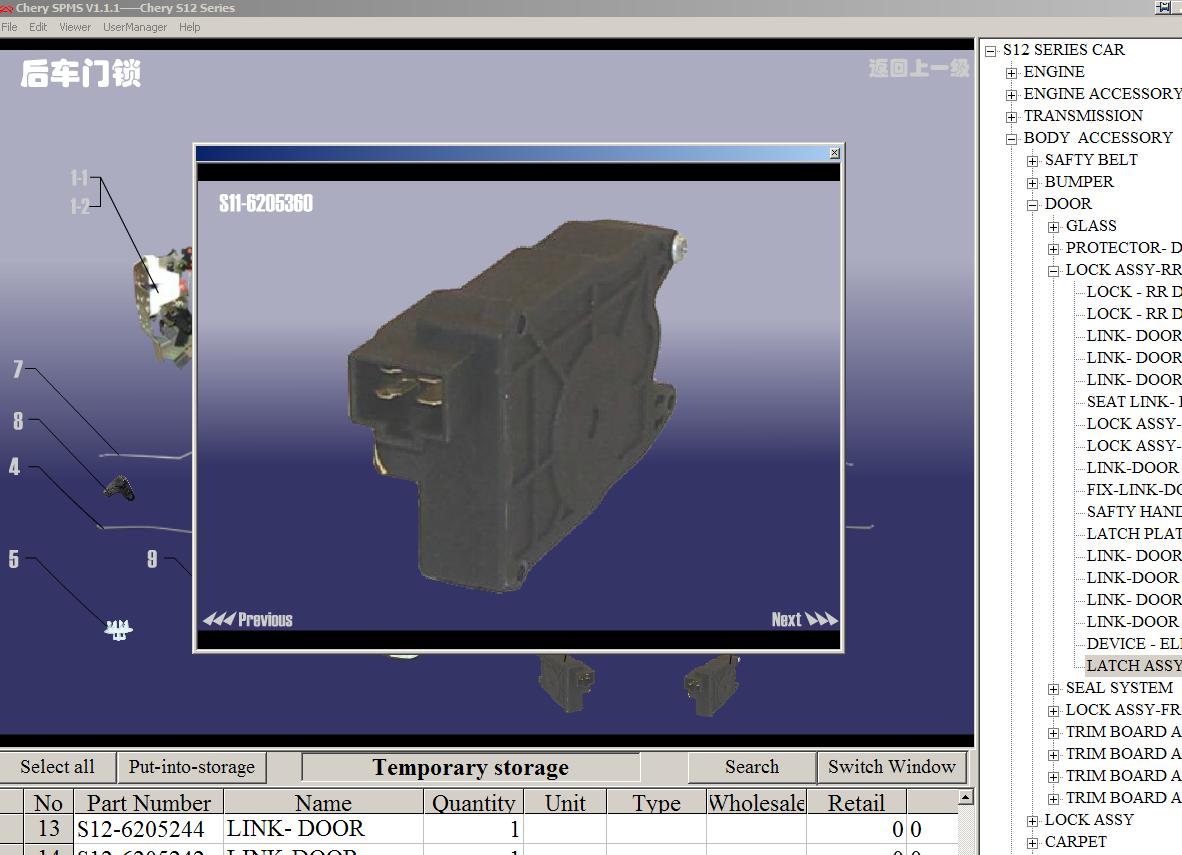Click the door lock assembly part in diagram

[164, 308]
